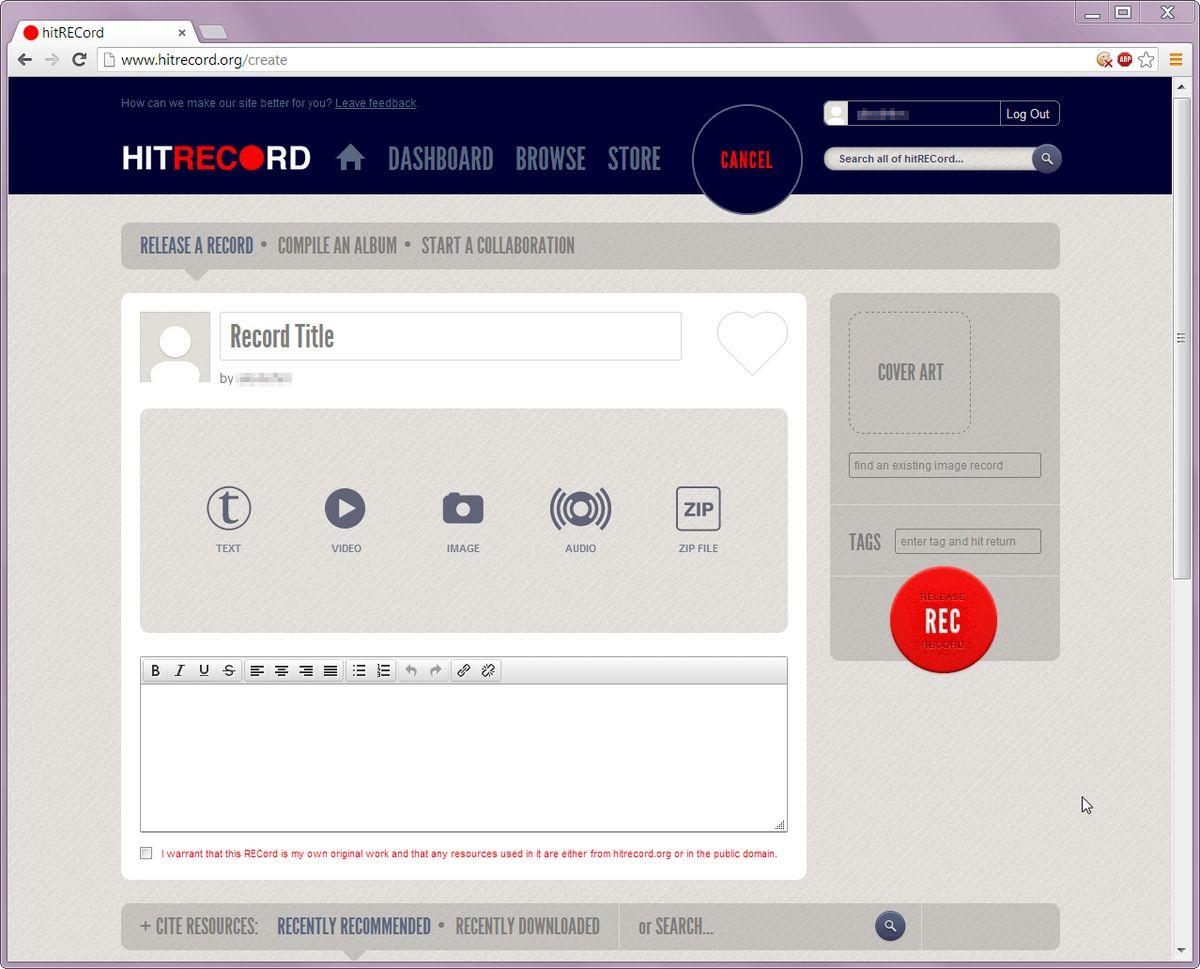Choose the Video record type icon

click(x=345, y=509)
